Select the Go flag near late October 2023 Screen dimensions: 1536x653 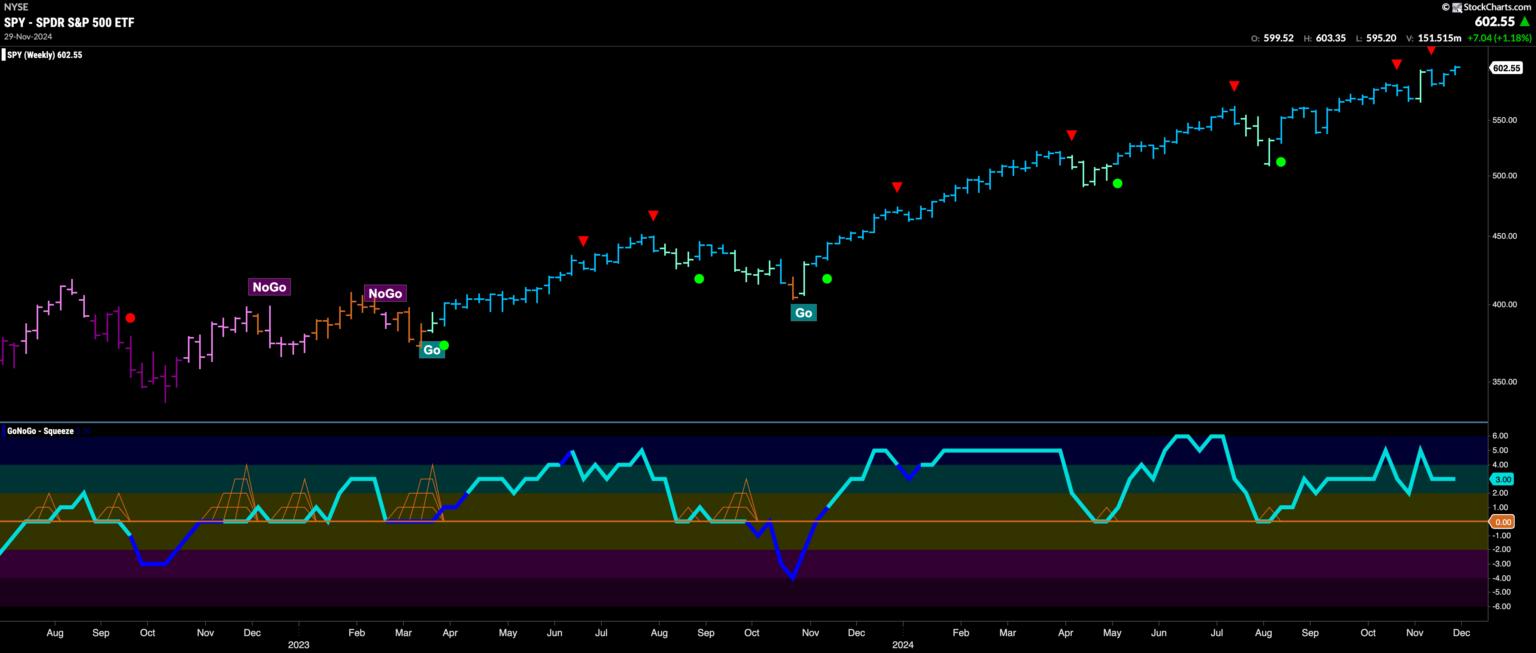(803, 312)
